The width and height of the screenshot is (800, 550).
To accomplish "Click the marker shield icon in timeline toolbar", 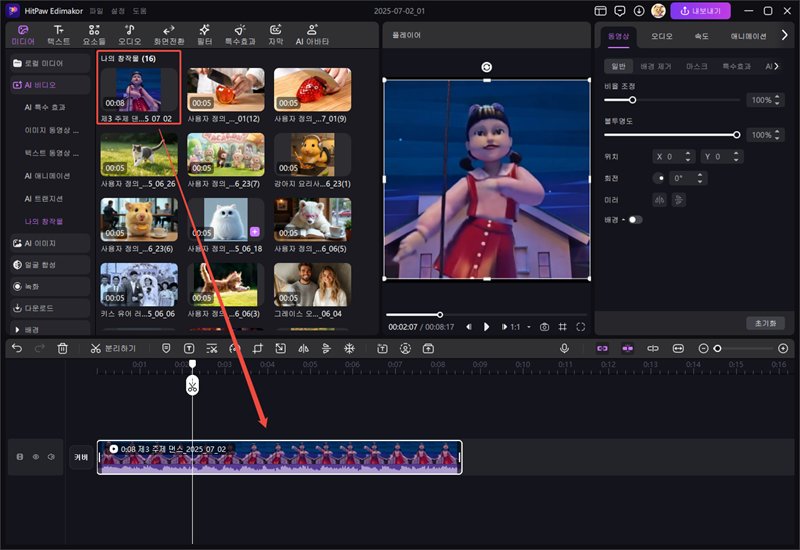I will tap(166, 348).
